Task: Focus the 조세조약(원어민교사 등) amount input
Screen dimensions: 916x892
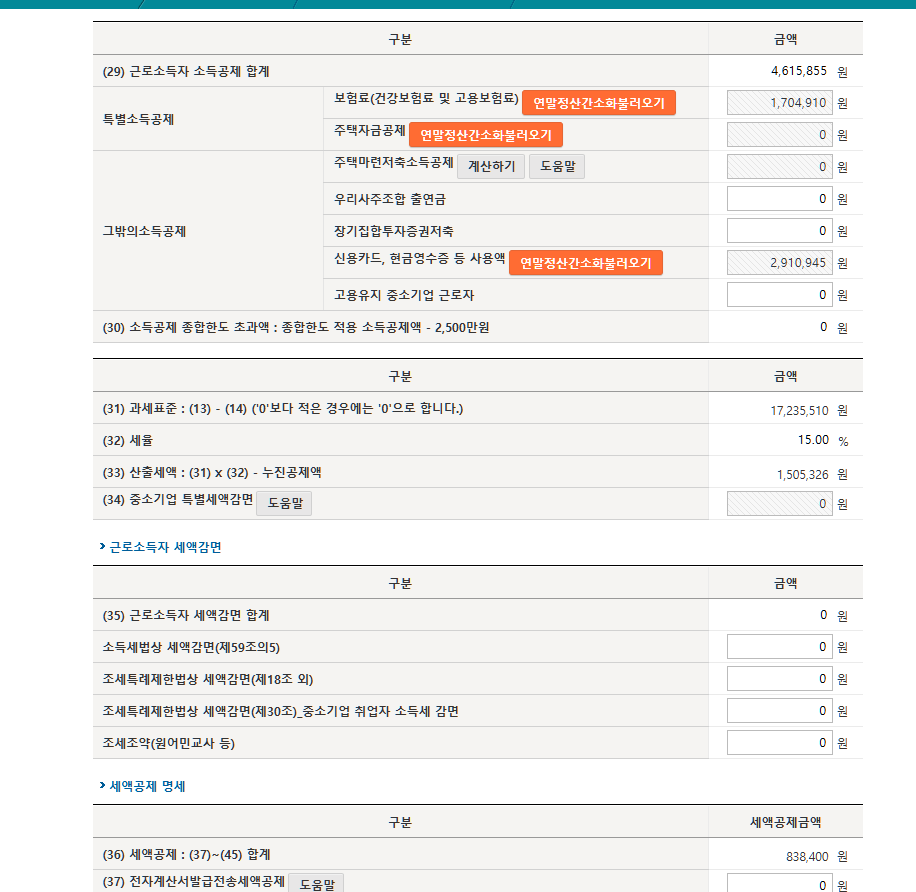Action: coord(779,743)
